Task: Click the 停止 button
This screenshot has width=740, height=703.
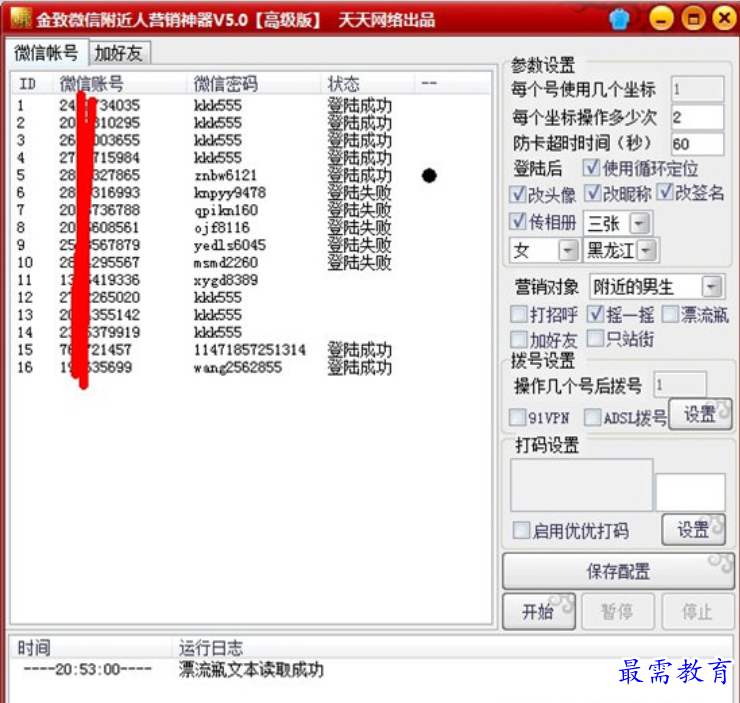Action: pos(698,611)
